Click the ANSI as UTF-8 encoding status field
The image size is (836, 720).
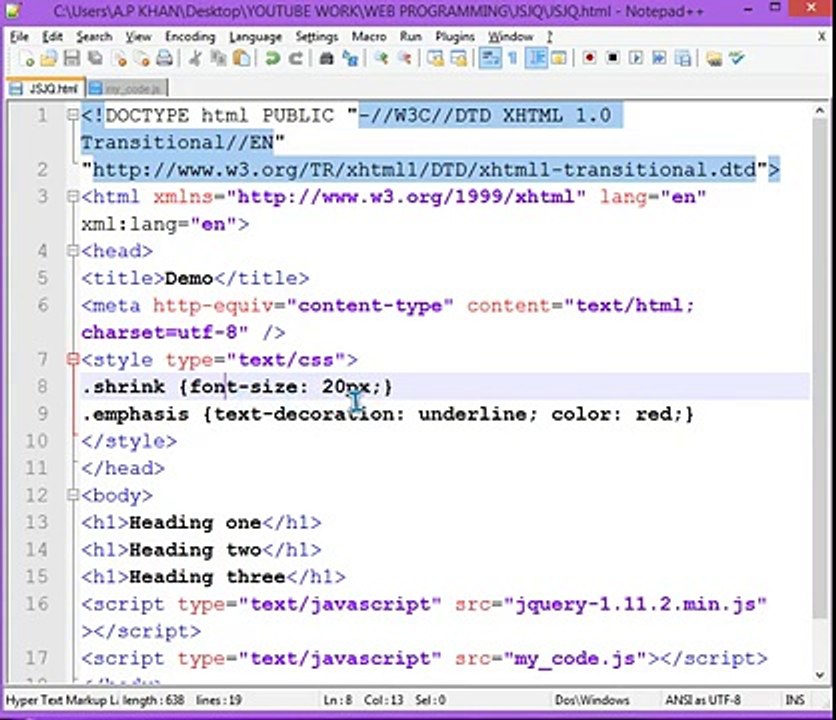point(703,699)
